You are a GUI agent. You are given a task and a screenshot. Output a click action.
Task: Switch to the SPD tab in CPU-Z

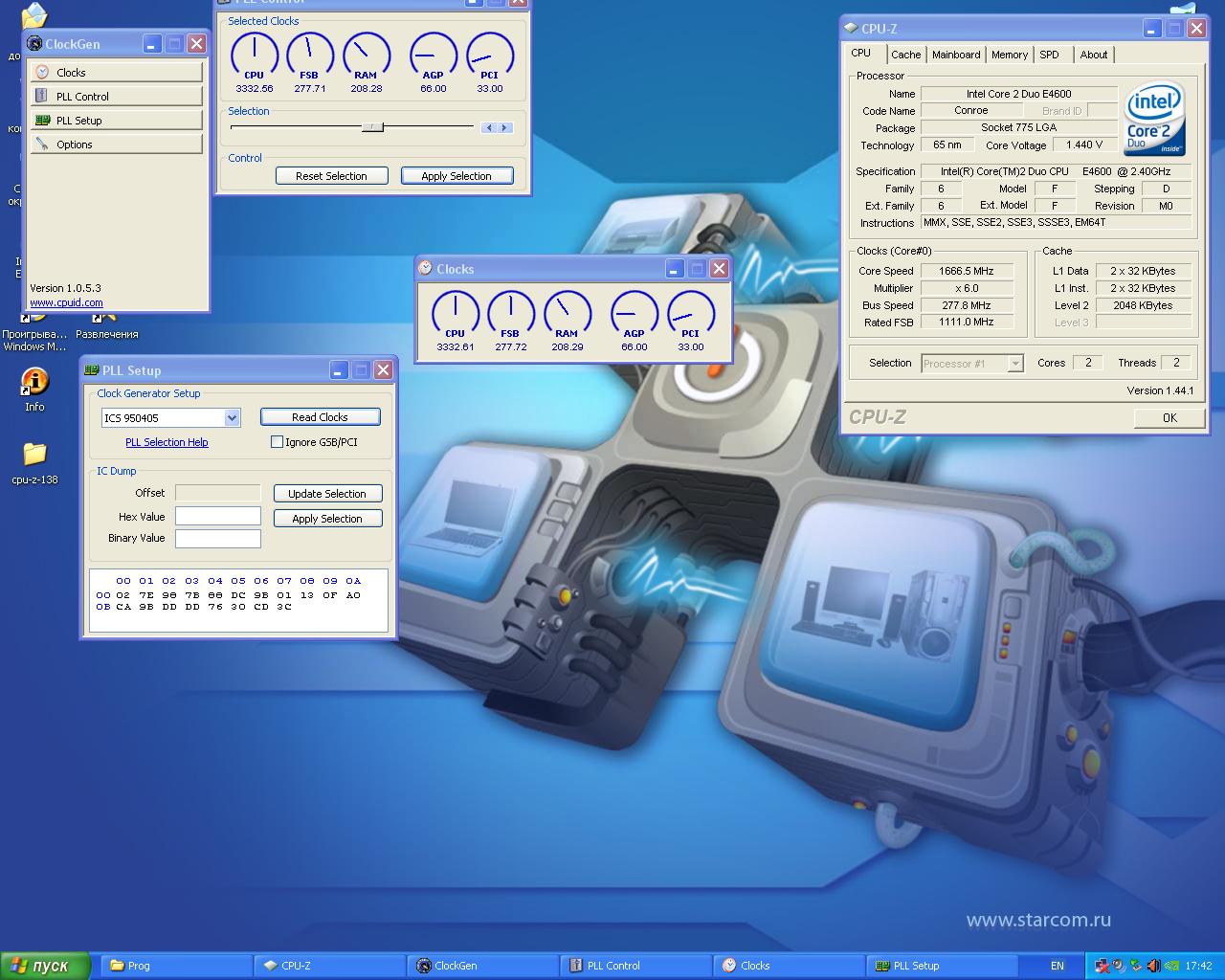[1050, 55]
